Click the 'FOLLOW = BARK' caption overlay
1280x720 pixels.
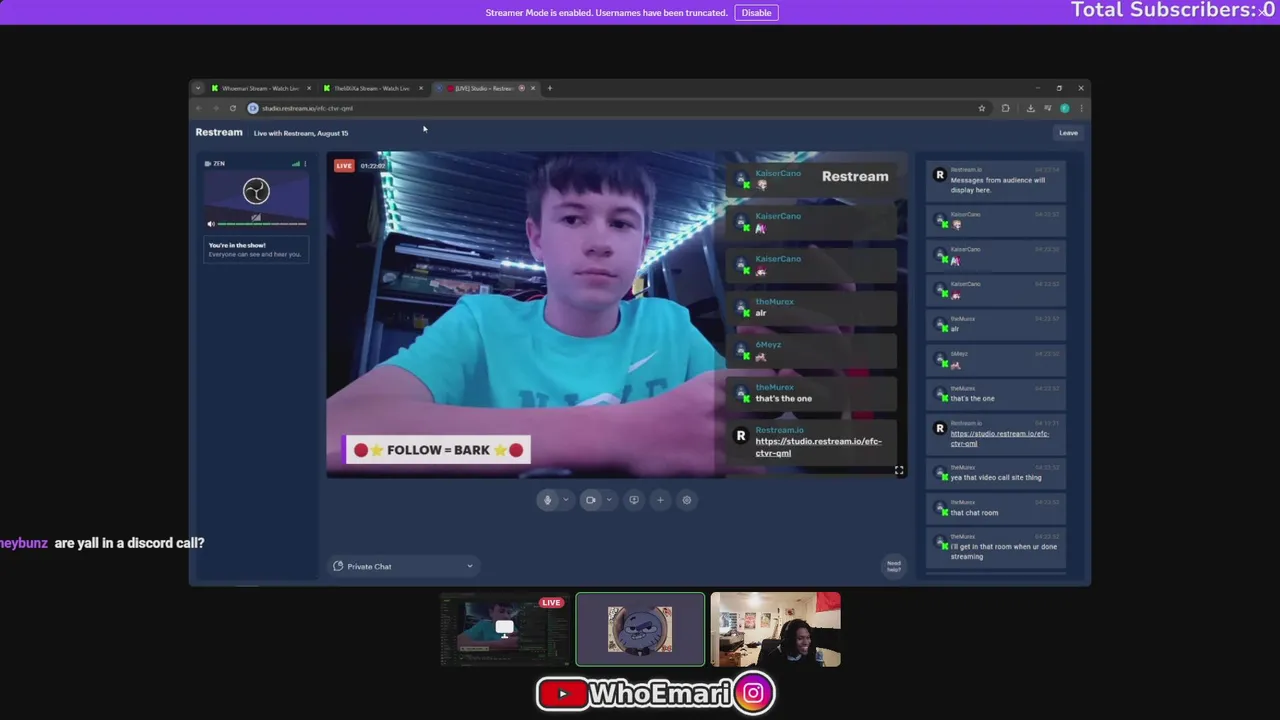click(438, 450)
